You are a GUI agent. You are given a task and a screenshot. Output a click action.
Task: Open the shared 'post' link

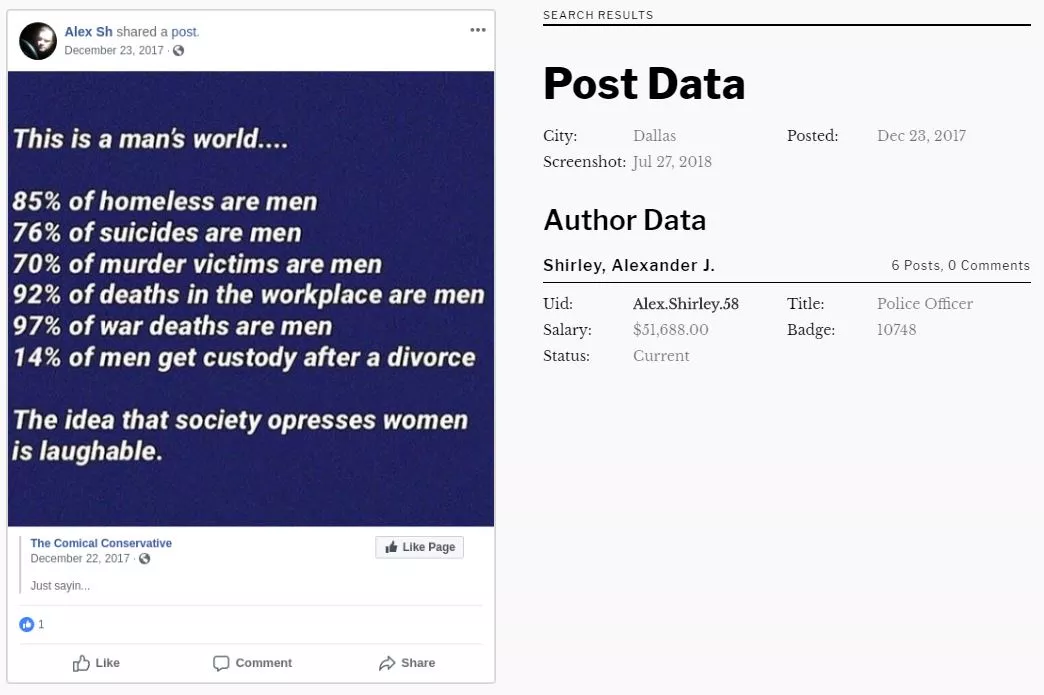pos(185,32)
